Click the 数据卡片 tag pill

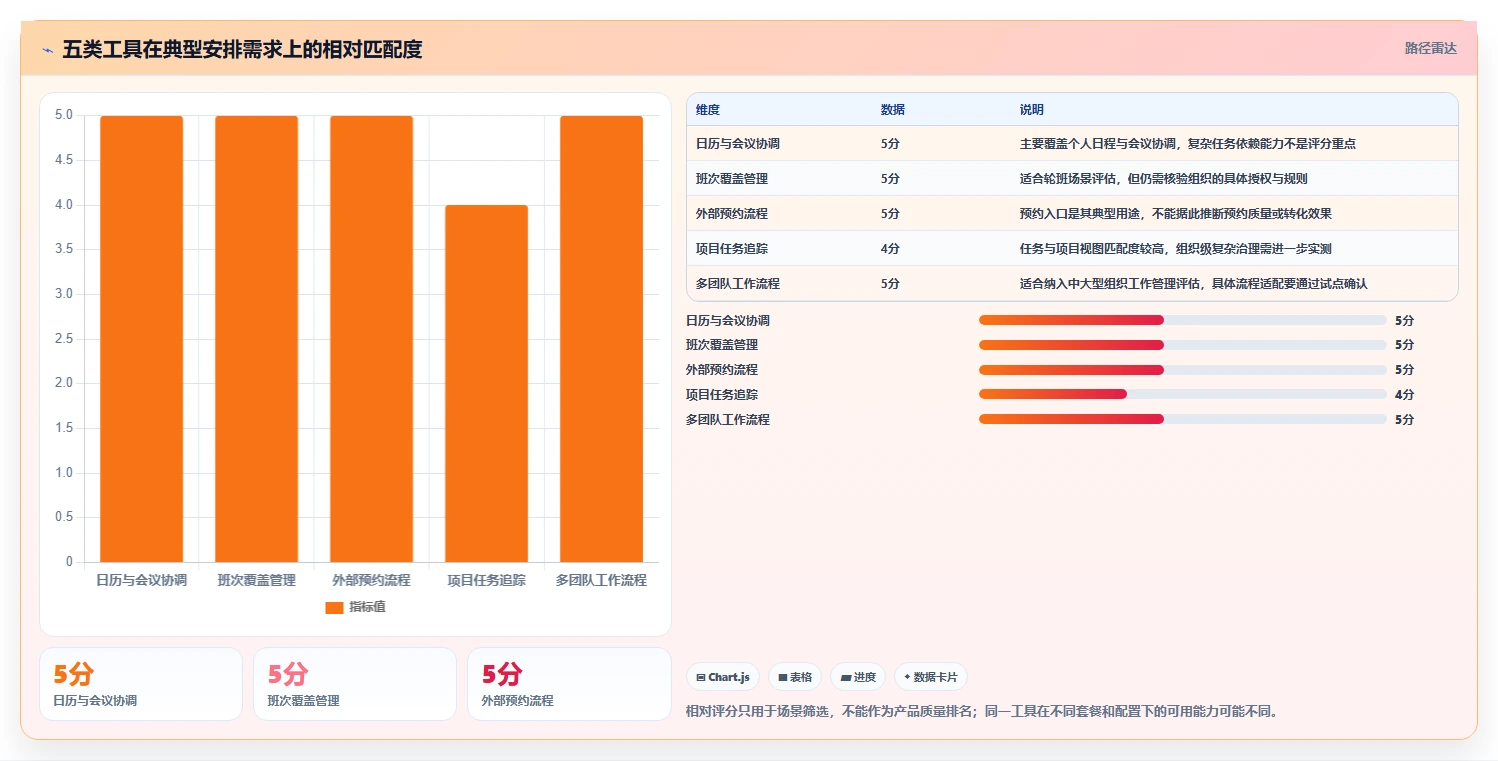[x=931, y=677]
